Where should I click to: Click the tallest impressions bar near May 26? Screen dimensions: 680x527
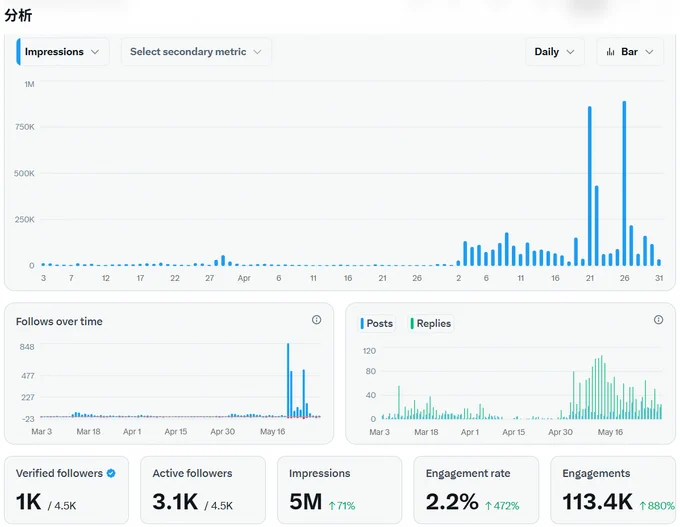coord(624,183)
